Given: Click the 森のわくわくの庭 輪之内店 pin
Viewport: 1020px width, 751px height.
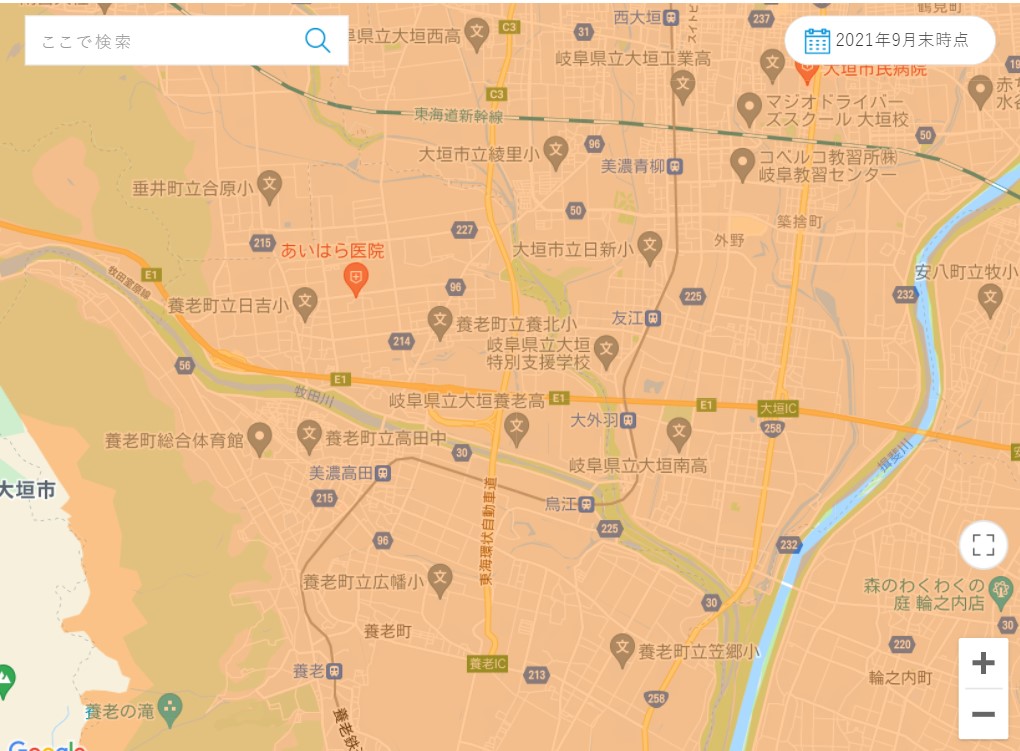Looking at the screenshot, I should coord(1000,591).
